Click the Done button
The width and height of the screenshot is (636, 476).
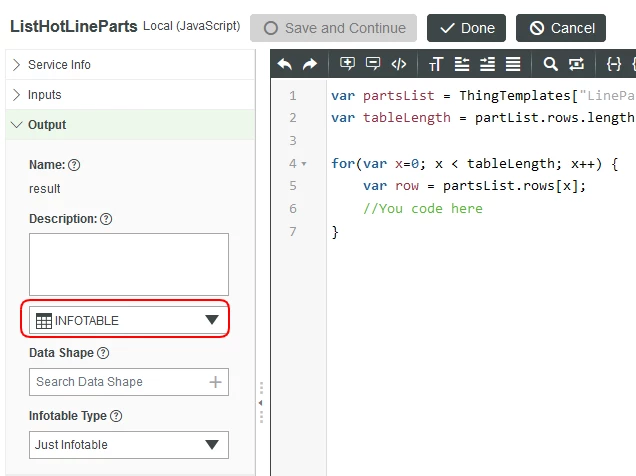point(466,28)
